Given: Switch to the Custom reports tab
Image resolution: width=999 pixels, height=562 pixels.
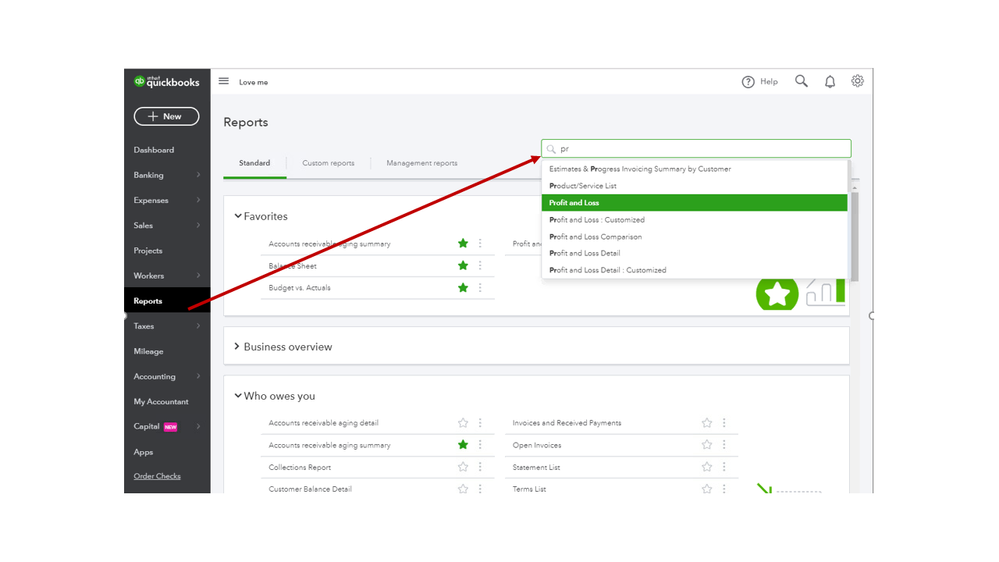Looking at the screenshot, I should pos(328,163).
